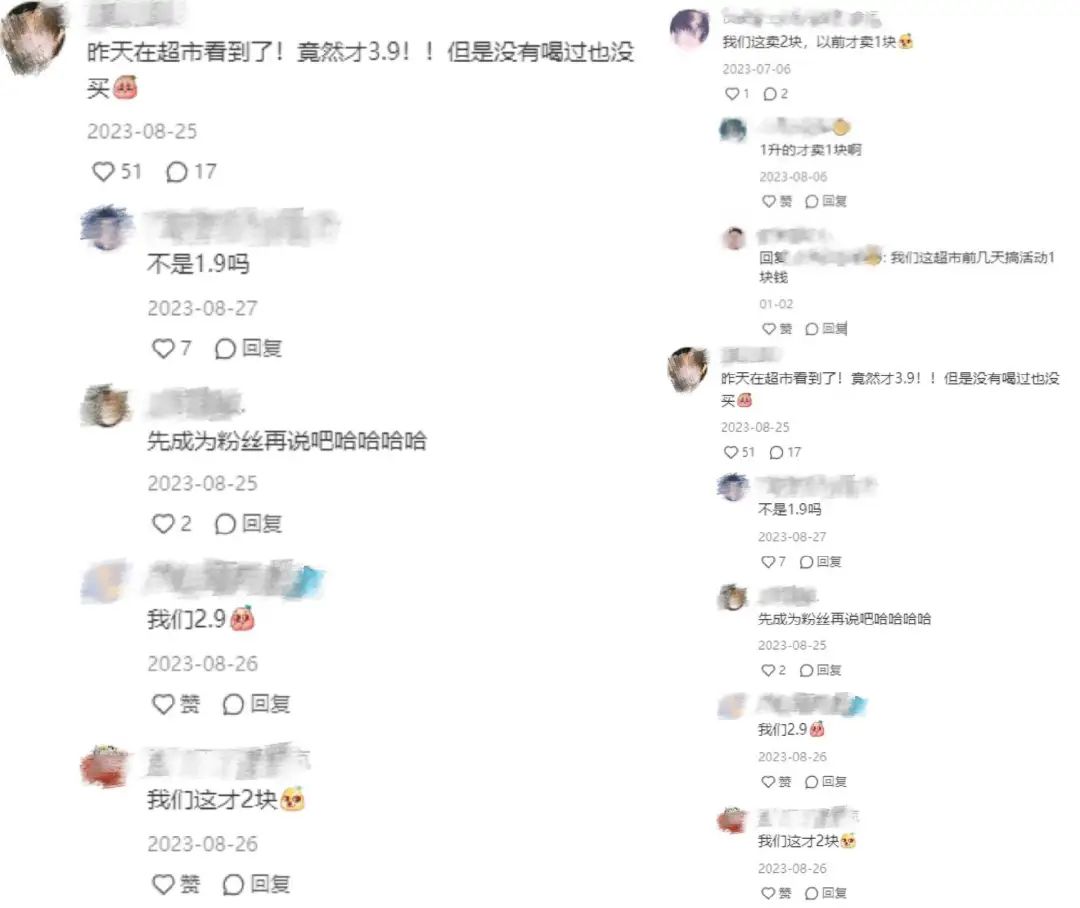The image size is (1080, 908).
Task: Like the left-side "我们这才2块" reply
Action: [x=176, y=884]
